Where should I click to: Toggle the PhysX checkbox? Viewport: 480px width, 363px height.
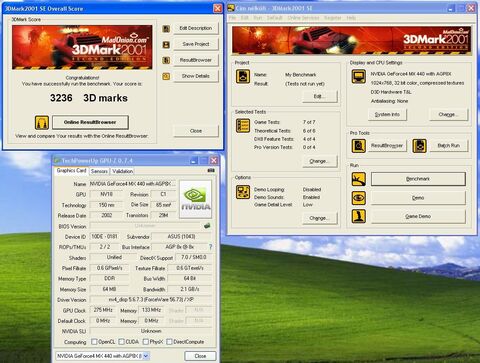click(x=146, y=342)
